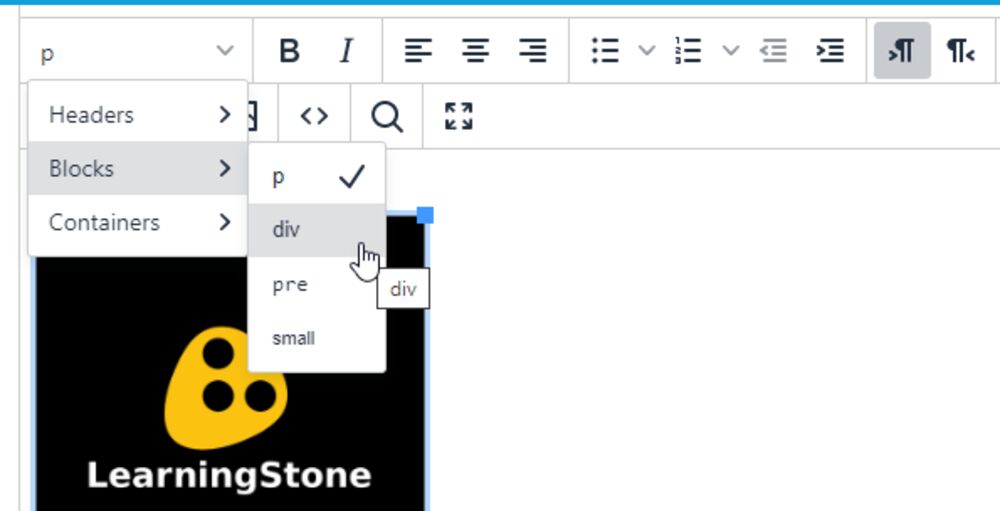Insert a numbered list
The image size is (1000, 511).
pyautogui.click(x=689, y=51)
